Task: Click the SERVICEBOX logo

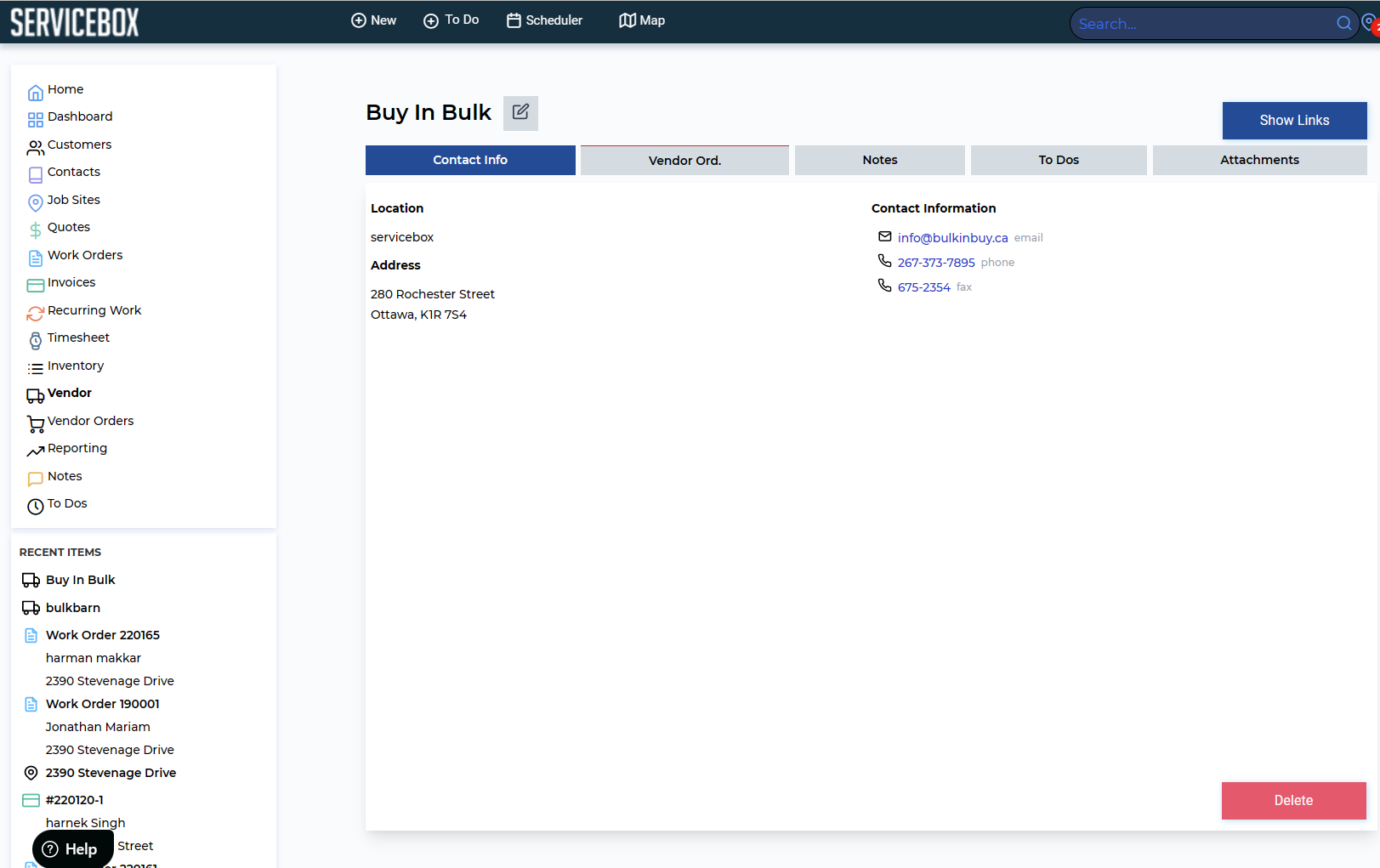Action: coord(75,22)
